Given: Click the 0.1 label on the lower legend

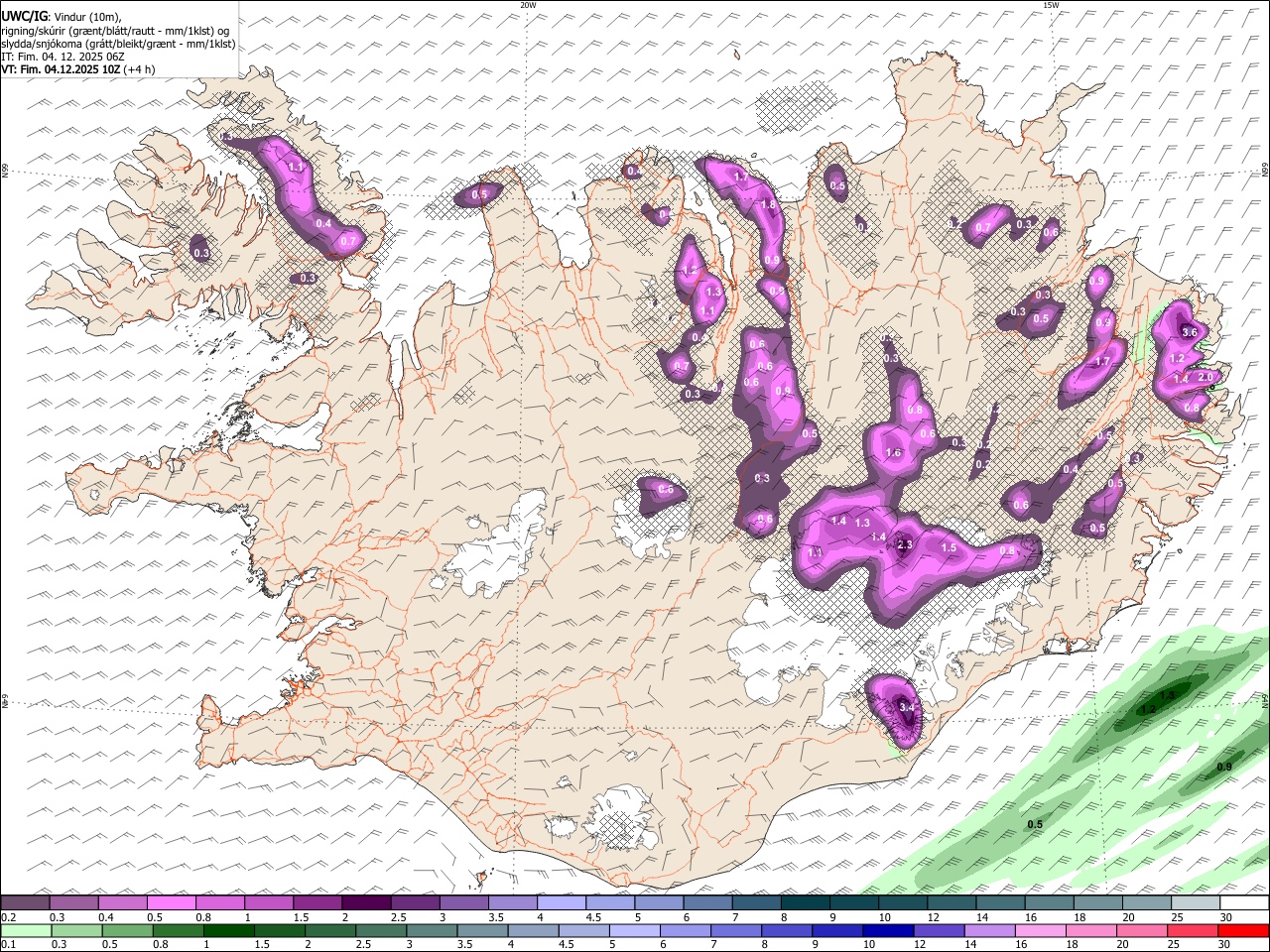Looking at the screenshot, I should point(7,944).
